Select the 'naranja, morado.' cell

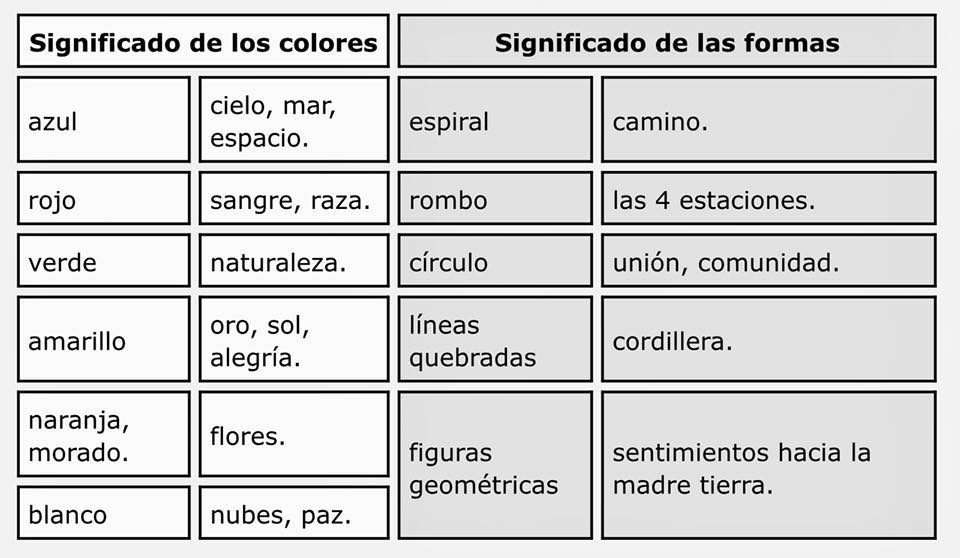point(103,434)
